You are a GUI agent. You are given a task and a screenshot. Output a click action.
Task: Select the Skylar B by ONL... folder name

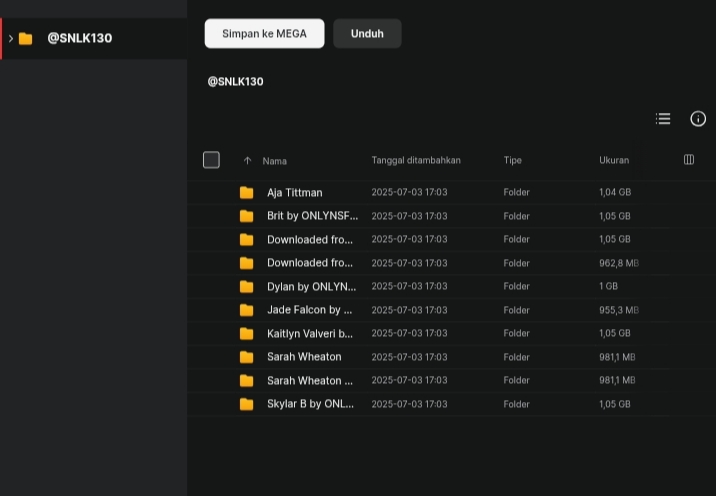pos(310,404)
